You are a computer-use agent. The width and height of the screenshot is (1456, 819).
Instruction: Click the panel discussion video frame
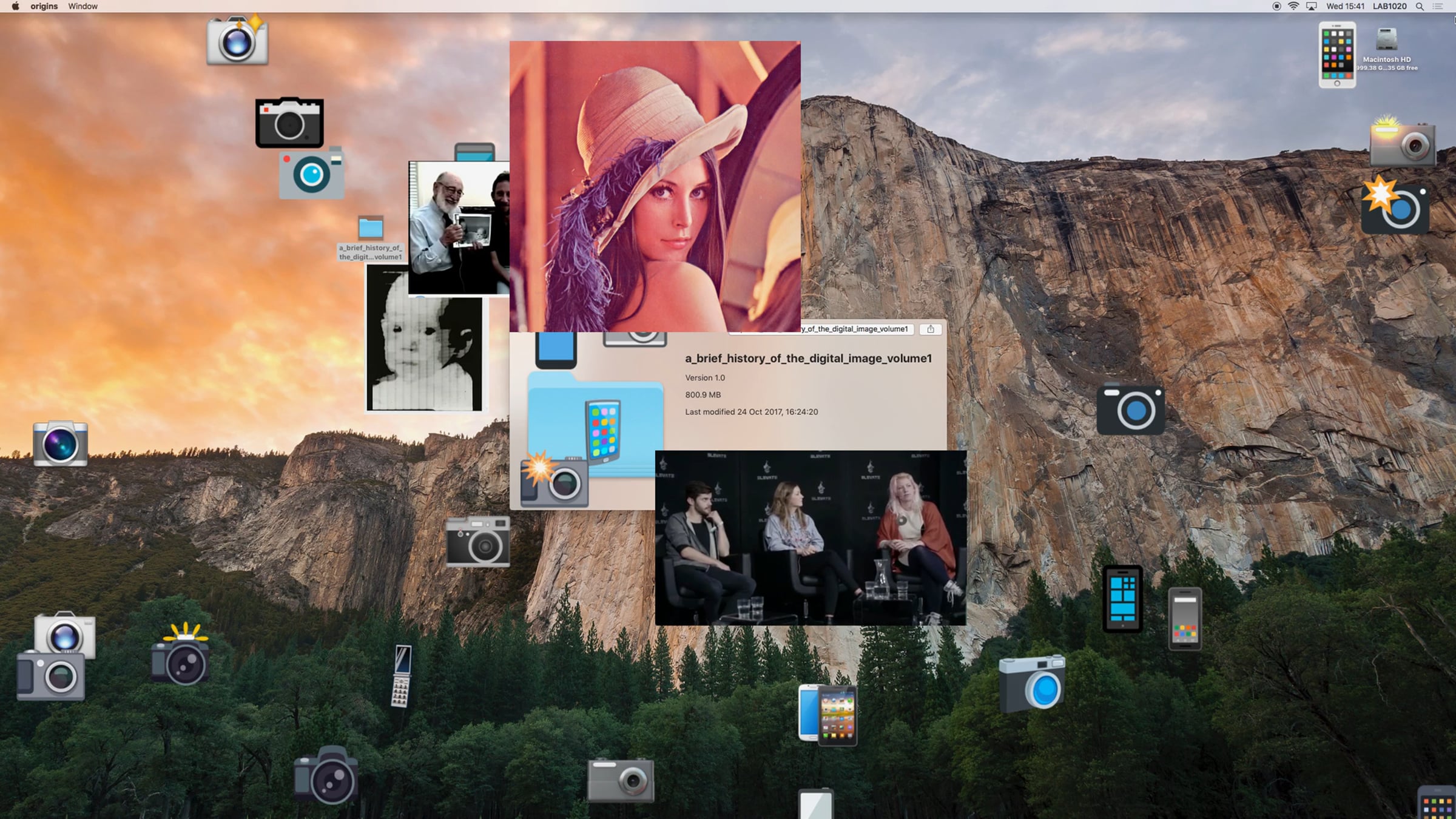(811, 538)
